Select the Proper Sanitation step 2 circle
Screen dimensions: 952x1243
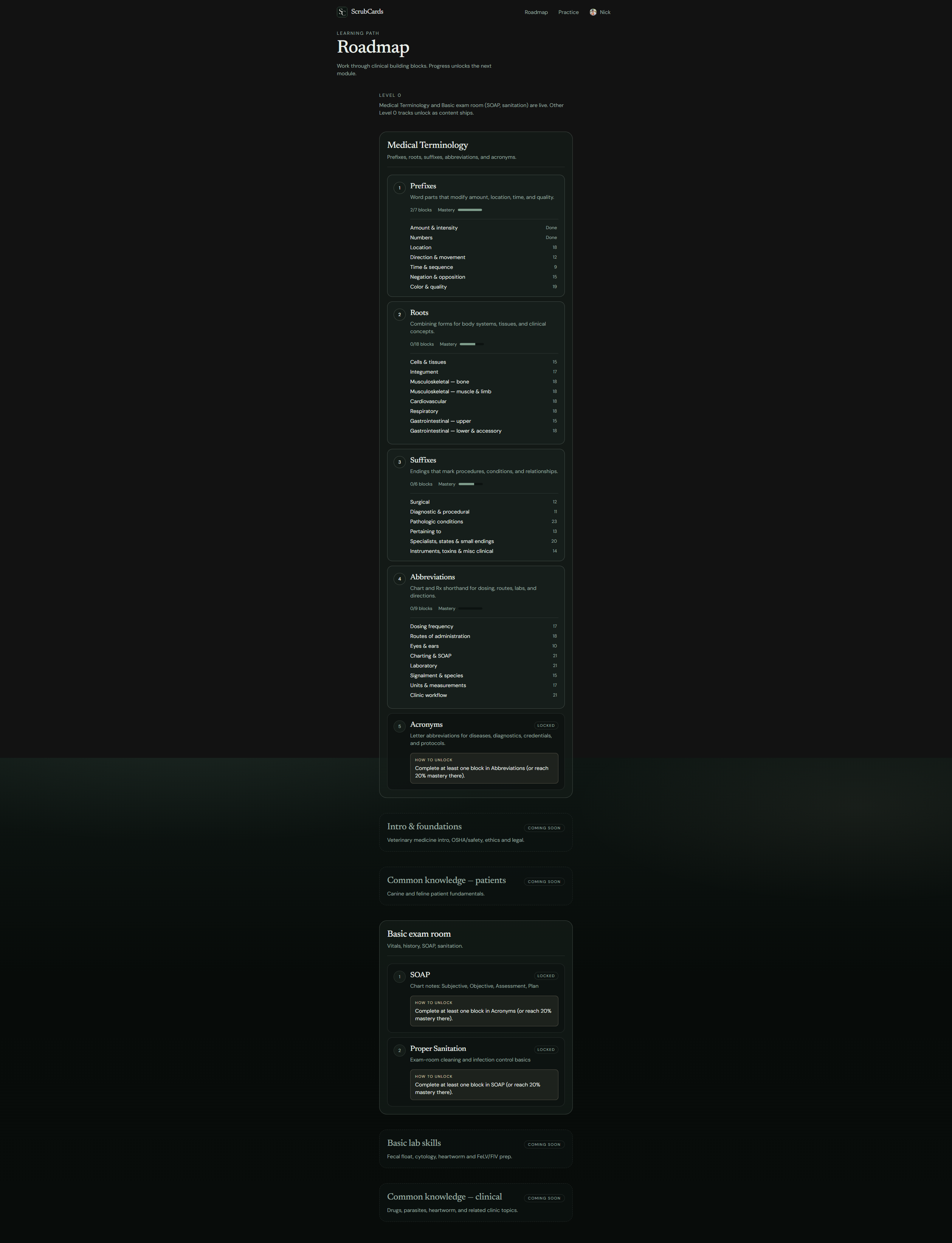pyautogui.click(x=400, y=1050)
